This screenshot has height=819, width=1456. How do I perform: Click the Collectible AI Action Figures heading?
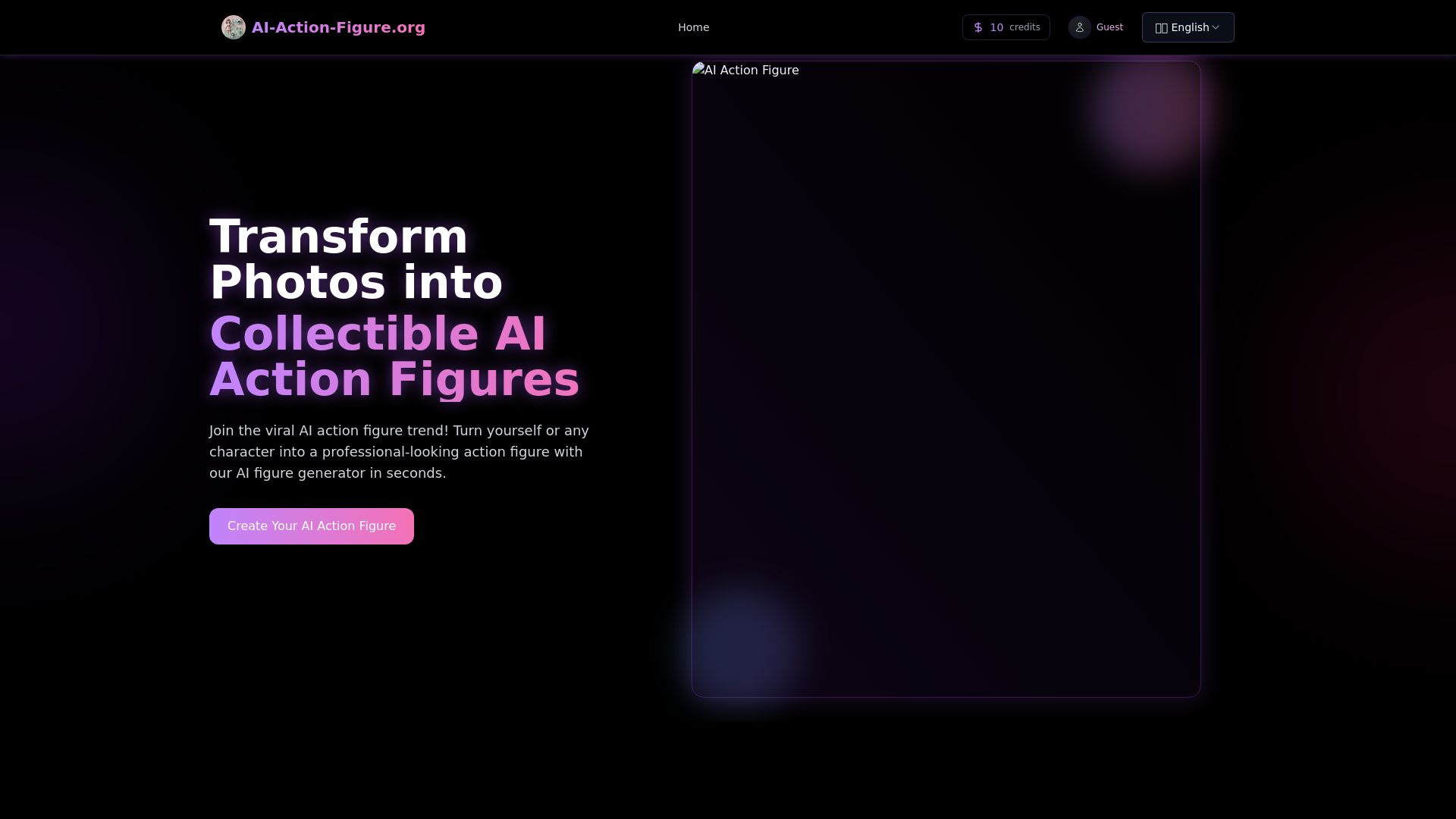pyautogui.click(x=393, y=356)
